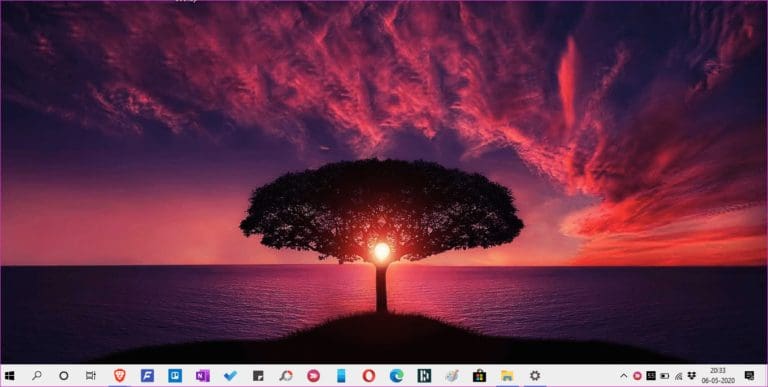Open the blue F app icon

[147, 376]
